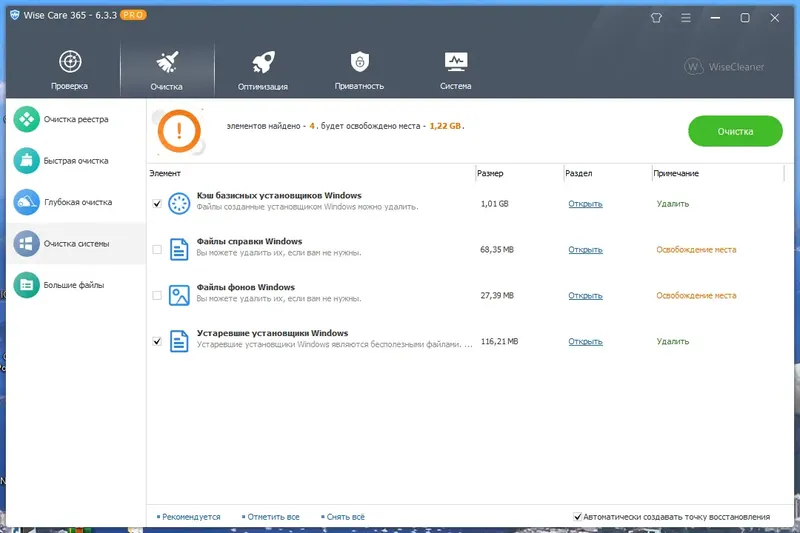
Task: Check the Файлы справки Windows checkbox
Action: (157, 249)
